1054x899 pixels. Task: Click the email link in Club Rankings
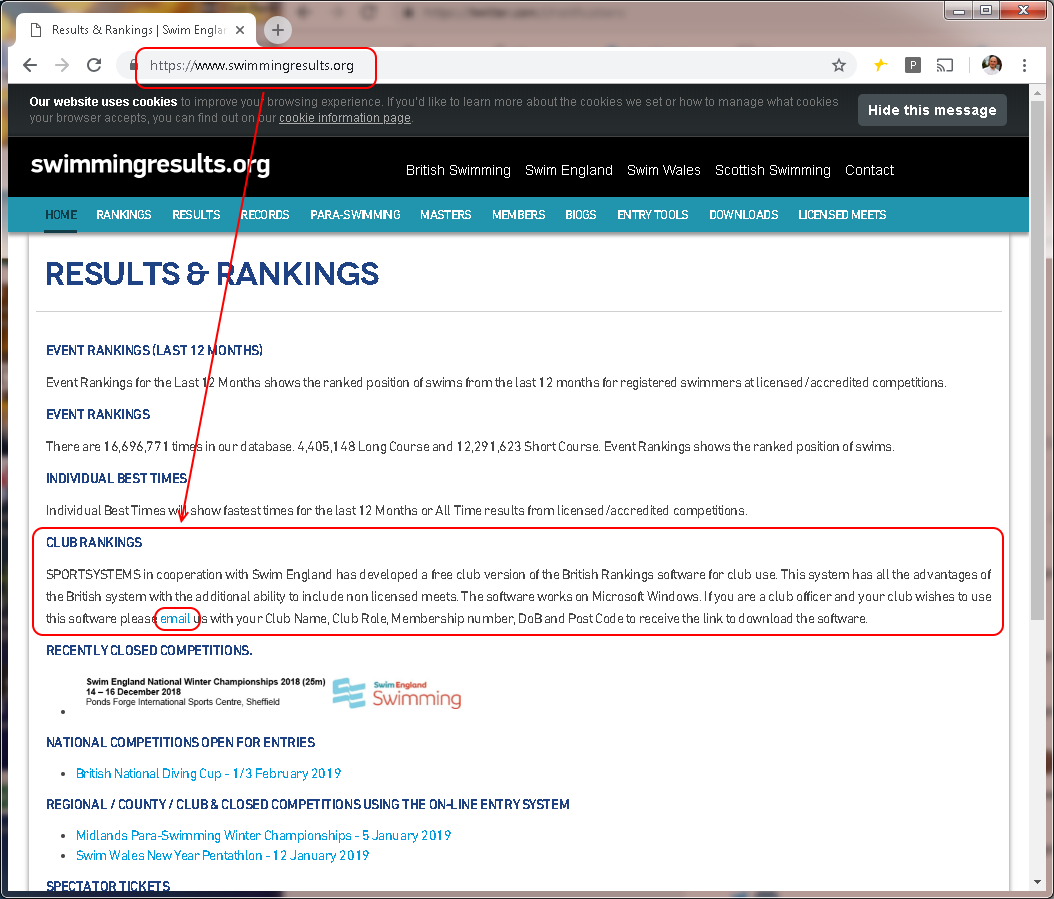[x=175, y=619]
